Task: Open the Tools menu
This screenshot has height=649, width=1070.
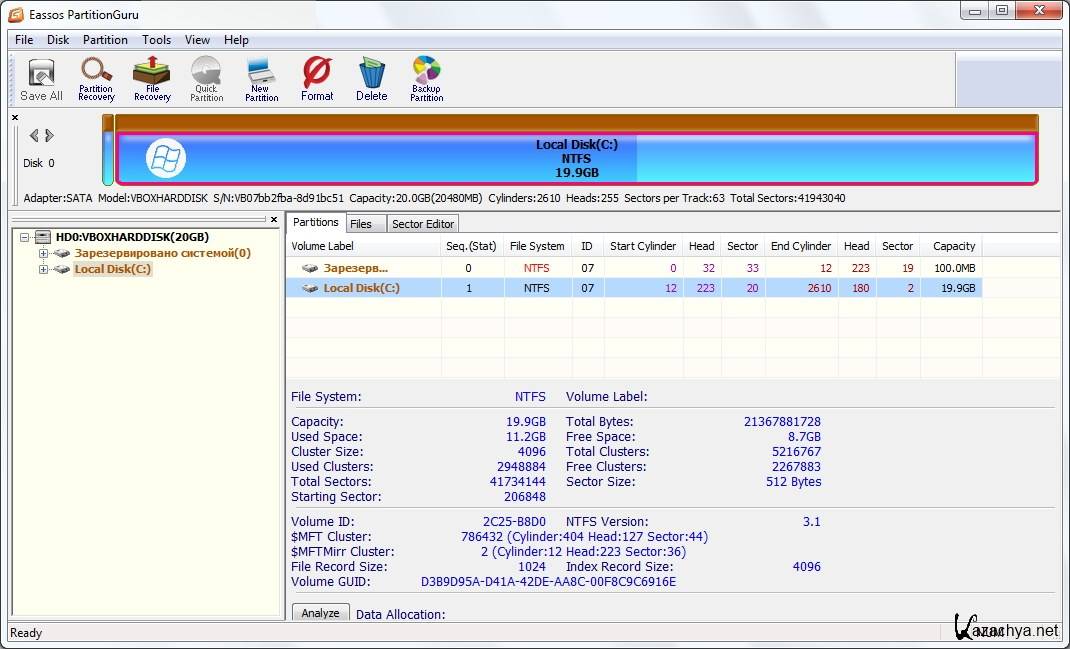Action: 156,40
